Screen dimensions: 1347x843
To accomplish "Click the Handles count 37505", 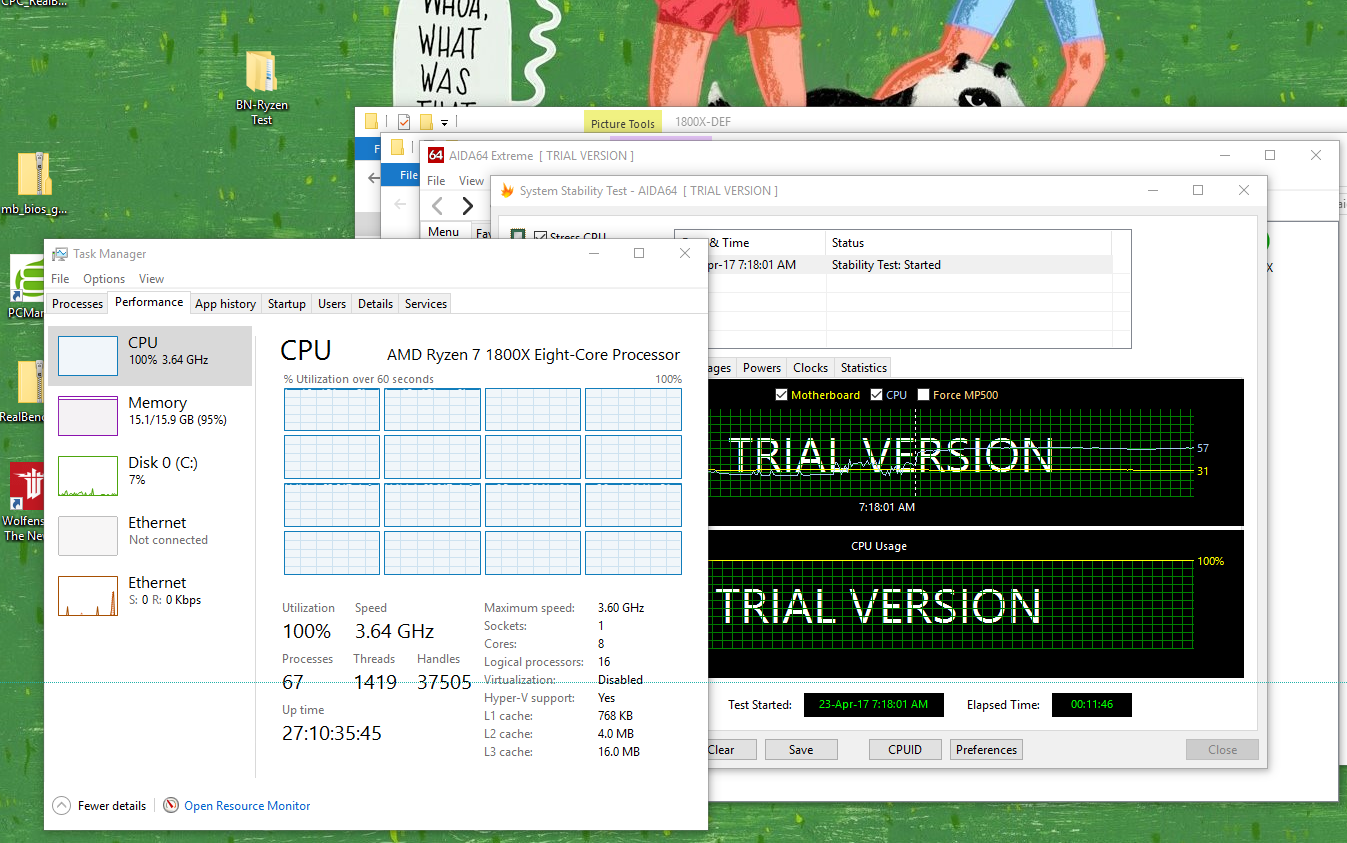I will [444, 682].
